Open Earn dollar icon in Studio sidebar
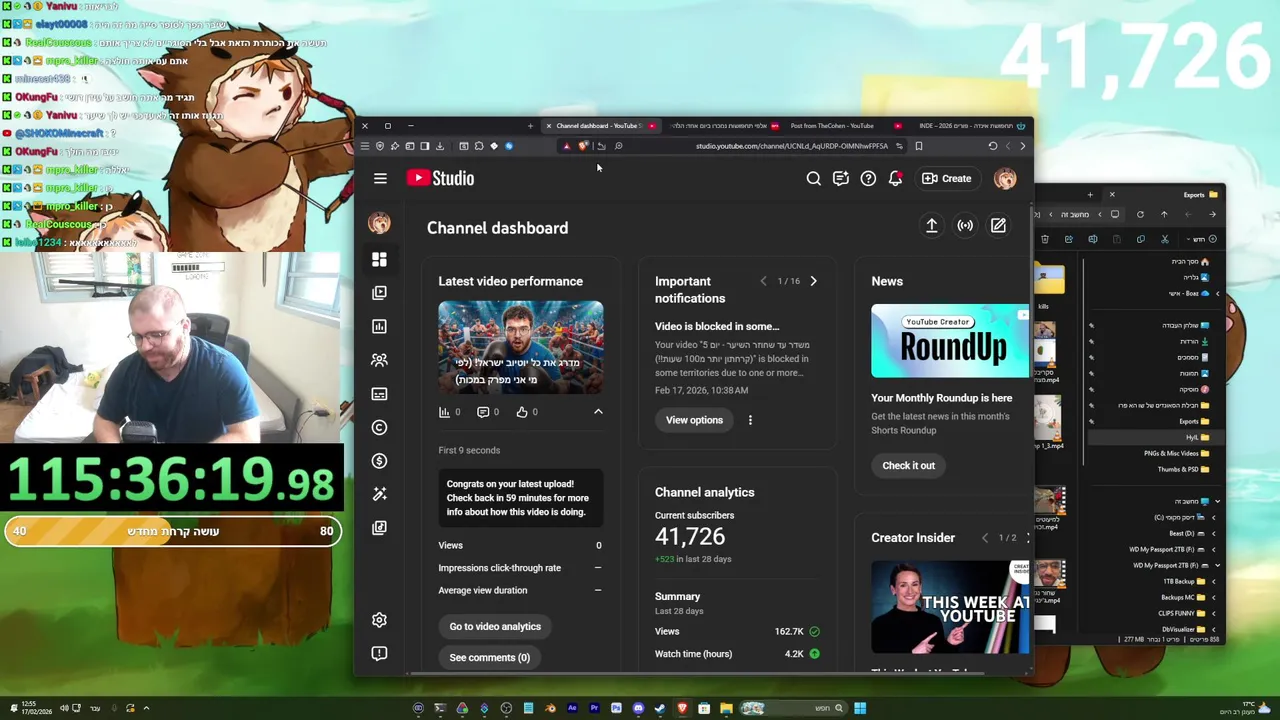1280x720 pixels. click(379, 461)
